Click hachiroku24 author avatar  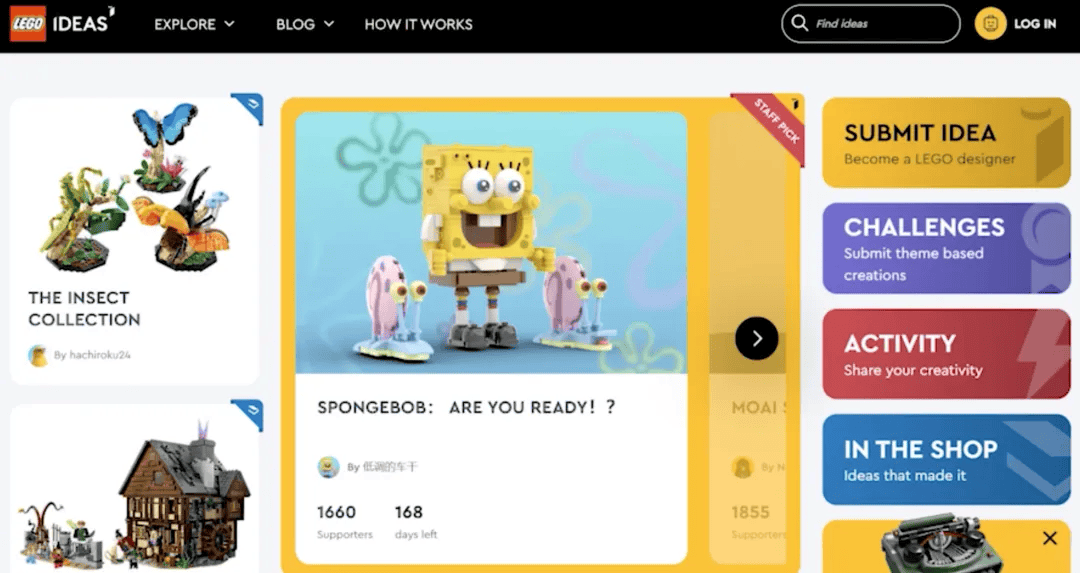pyautogui.click(x=39, y=355)
